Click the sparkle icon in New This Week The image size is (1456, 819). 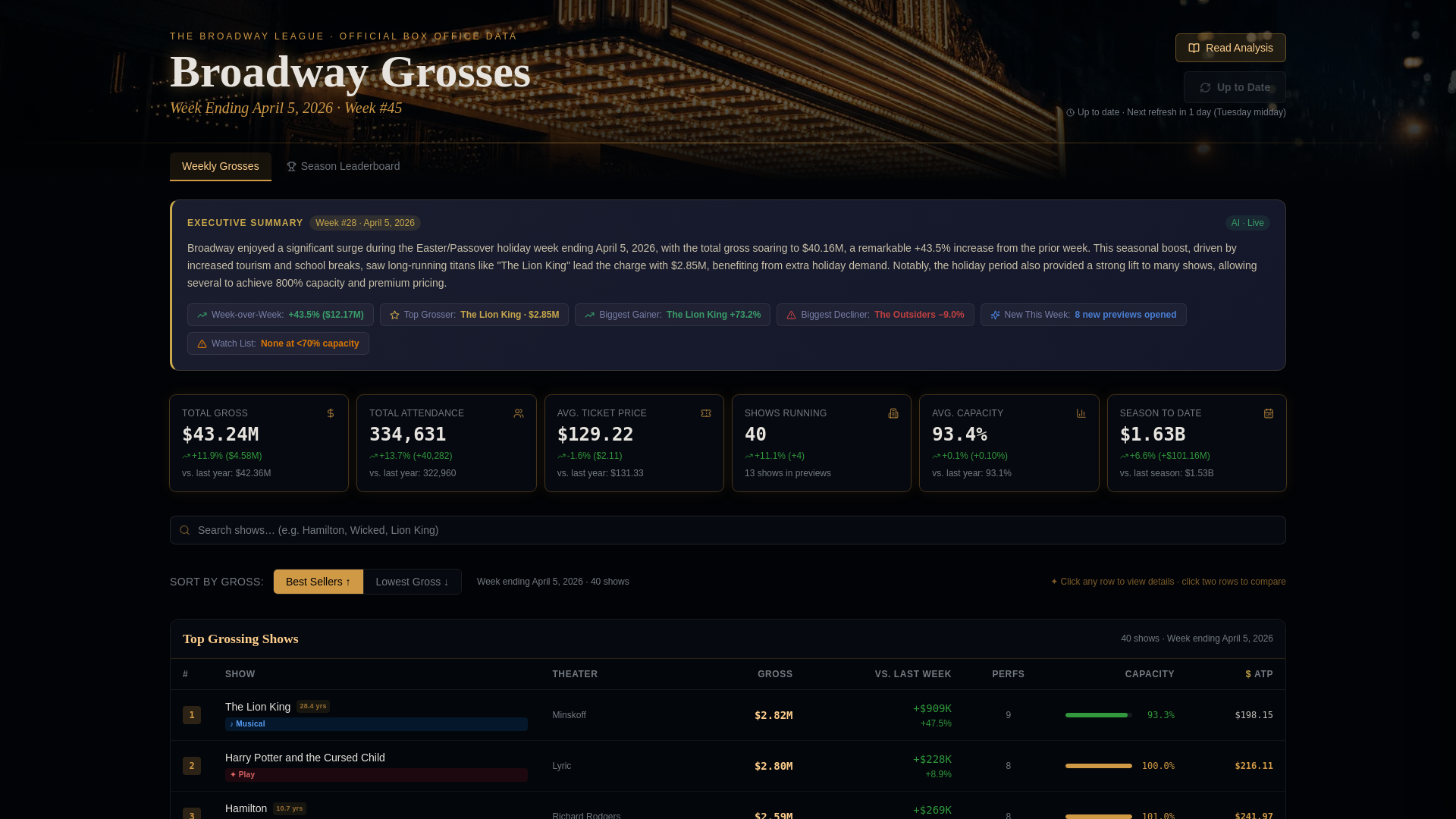(995, 315)
